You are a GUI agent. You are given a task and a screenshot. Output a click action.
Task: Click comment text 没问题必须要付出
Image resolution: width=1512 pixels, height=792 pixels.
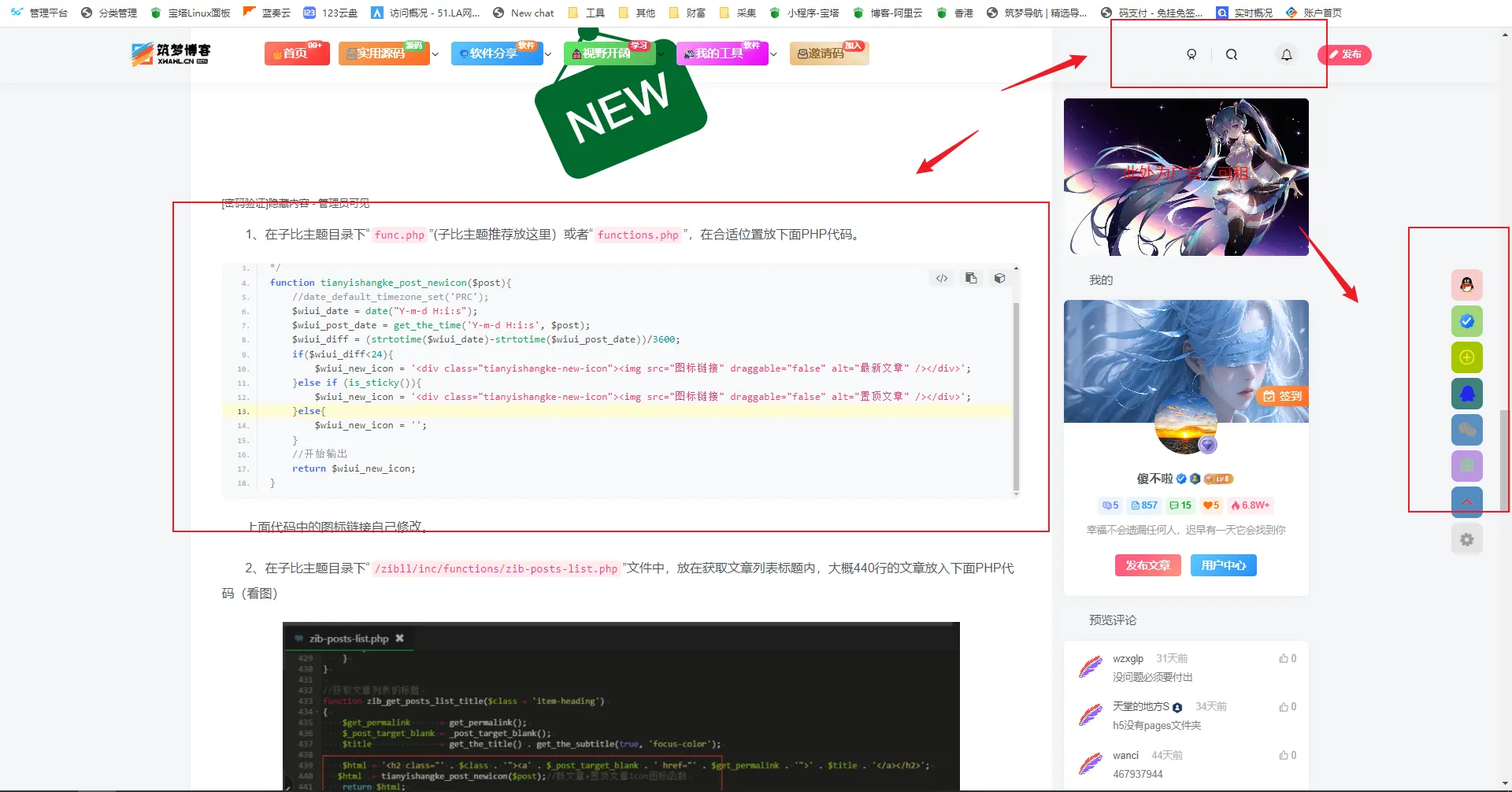tap(1152, 677)
